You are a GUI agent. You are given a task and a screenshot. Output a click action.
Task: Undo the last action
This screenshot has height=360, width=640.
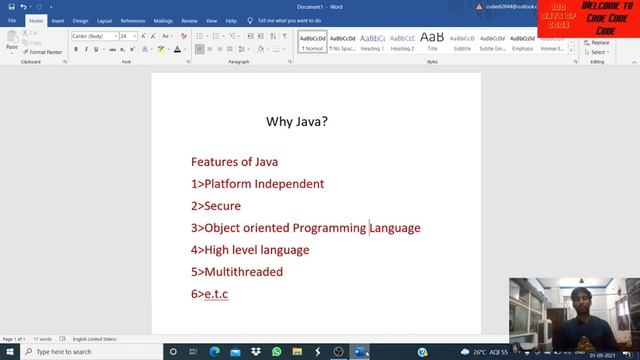point(23,7)
